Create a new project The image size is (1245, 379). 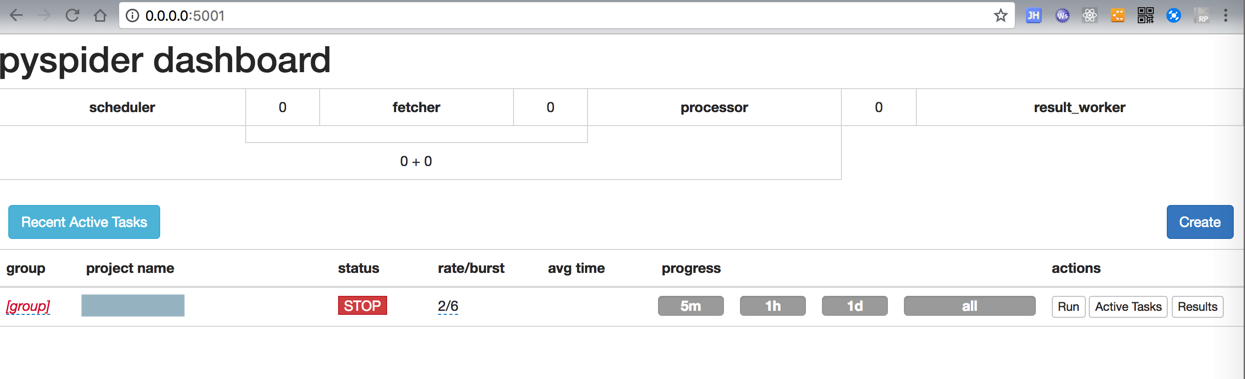coord(1199,222)
